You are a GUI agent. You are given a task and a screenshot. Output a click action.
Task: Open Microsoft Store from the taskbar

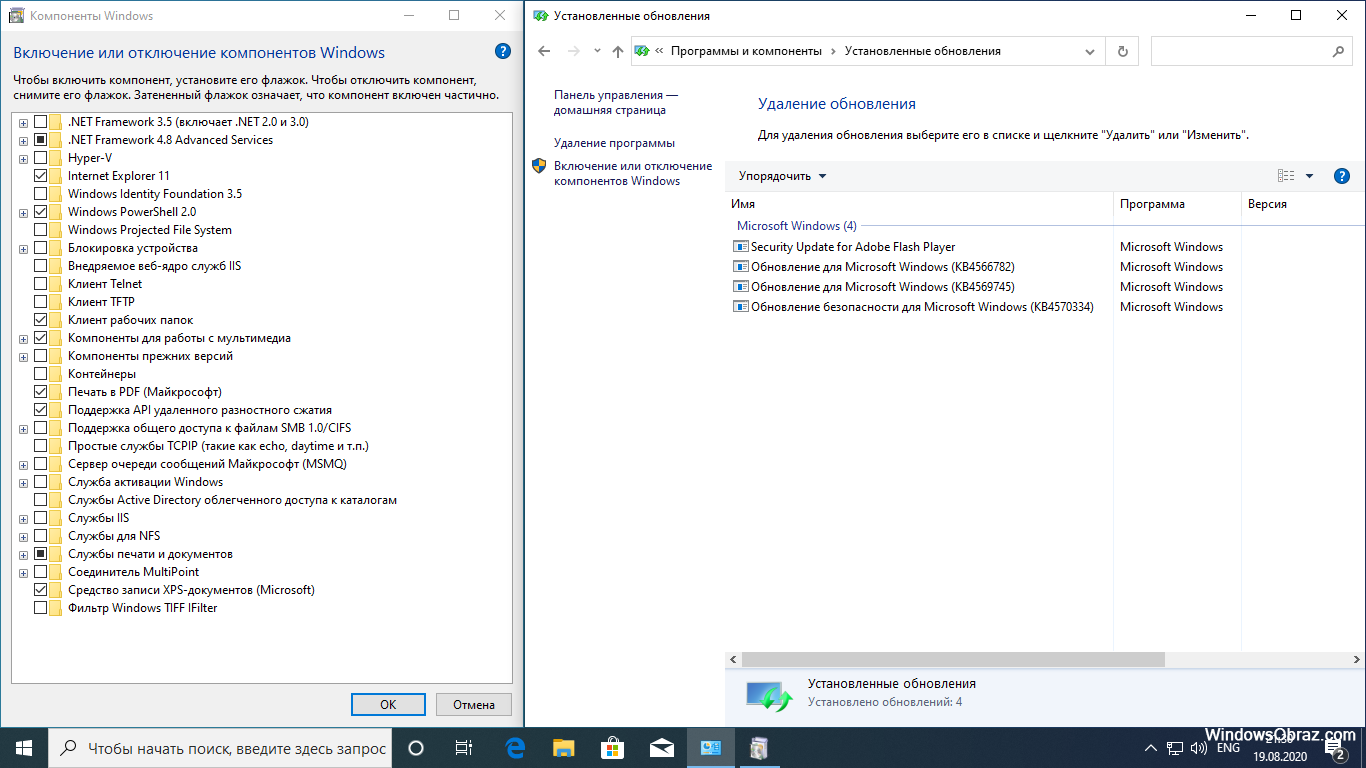click(612, 748)
